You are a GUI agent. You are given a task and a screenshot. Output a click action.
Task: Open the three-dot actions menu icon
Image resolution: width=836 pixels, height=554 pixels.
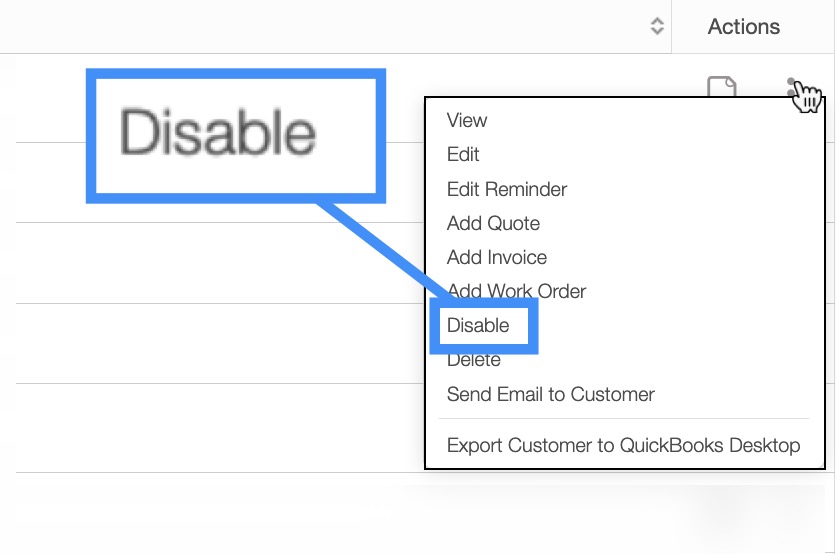[793, 88]
